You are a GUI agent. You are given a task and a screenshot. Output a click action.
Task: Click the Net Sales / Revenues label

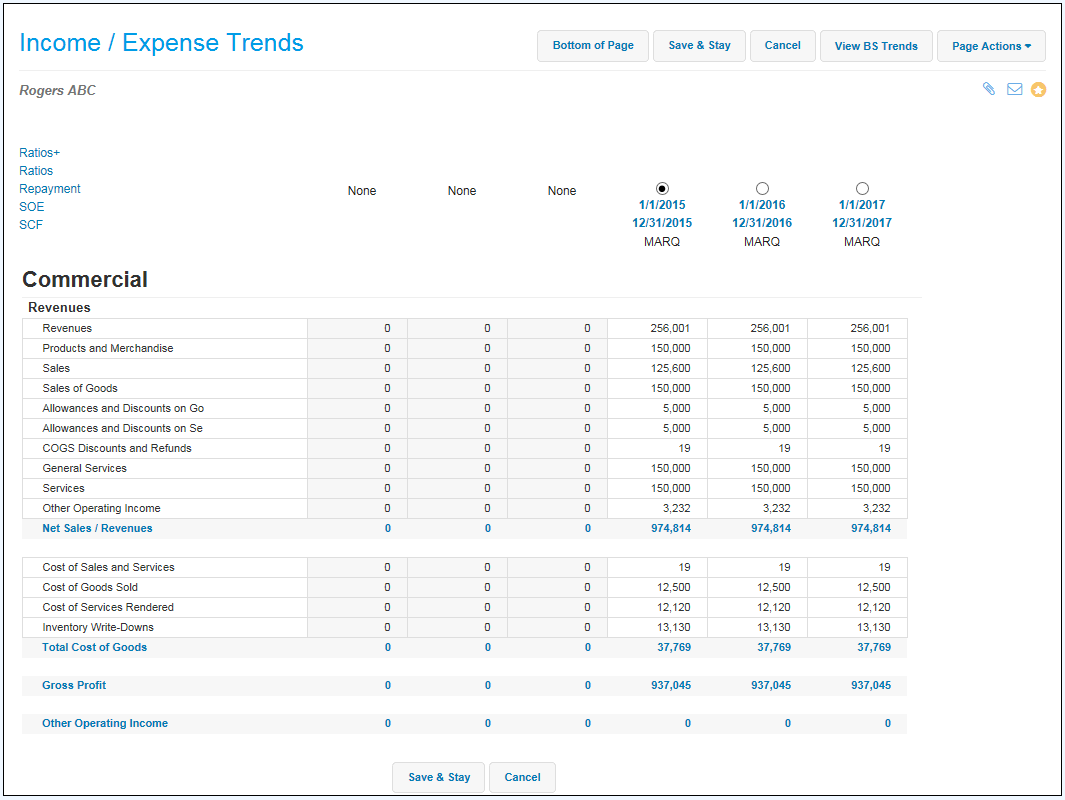(x=97, y=528)
